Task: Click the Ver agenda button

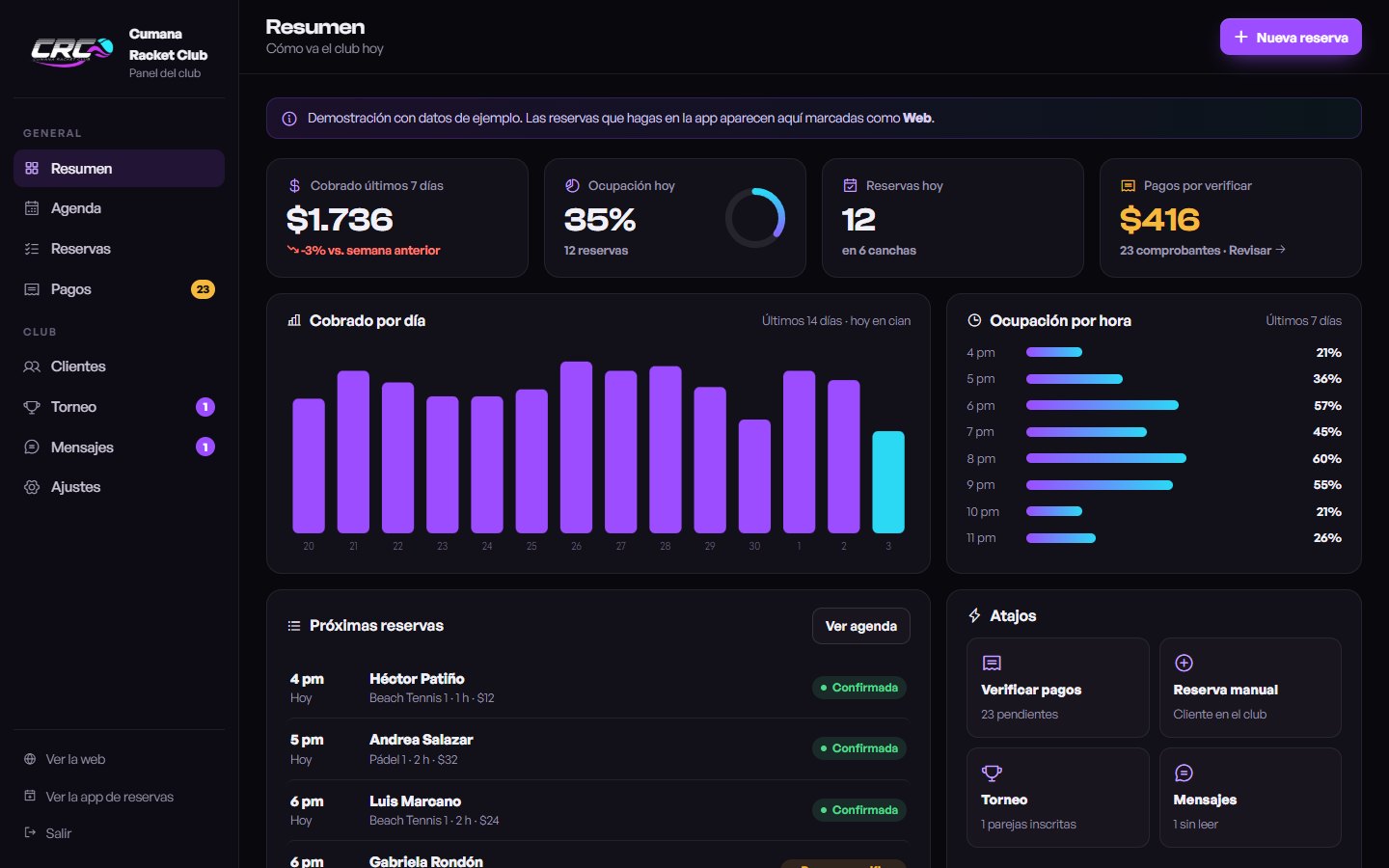Action: pyautogui.click(x=861, y=626)
